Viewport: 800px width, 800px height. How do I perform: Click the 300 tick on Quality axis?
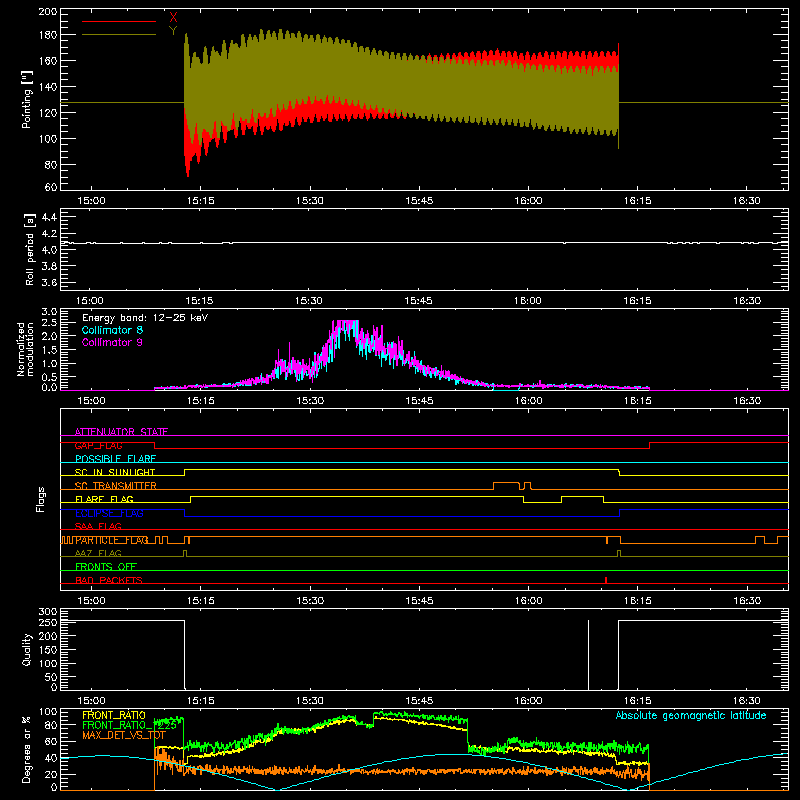48,612
